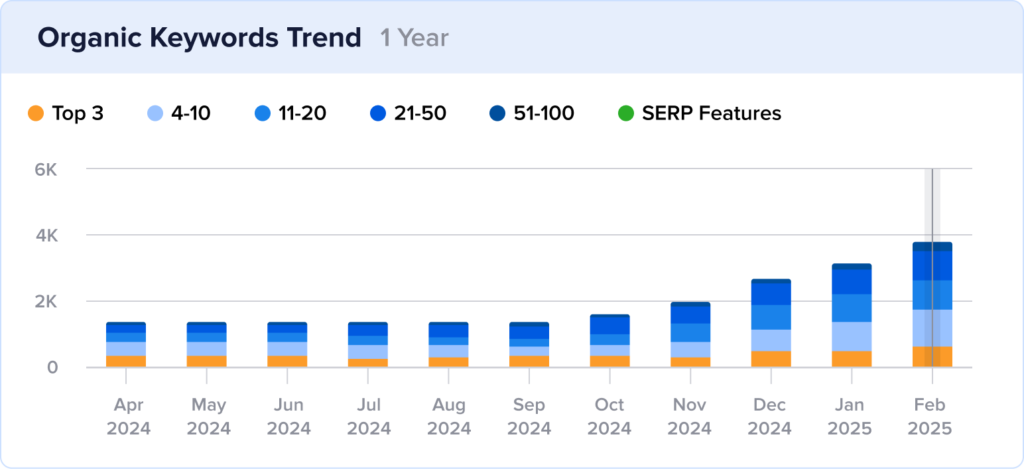Click the Organic Keywords Trend title
This screenshot has width=1024, height=469.
click(199, 38)
